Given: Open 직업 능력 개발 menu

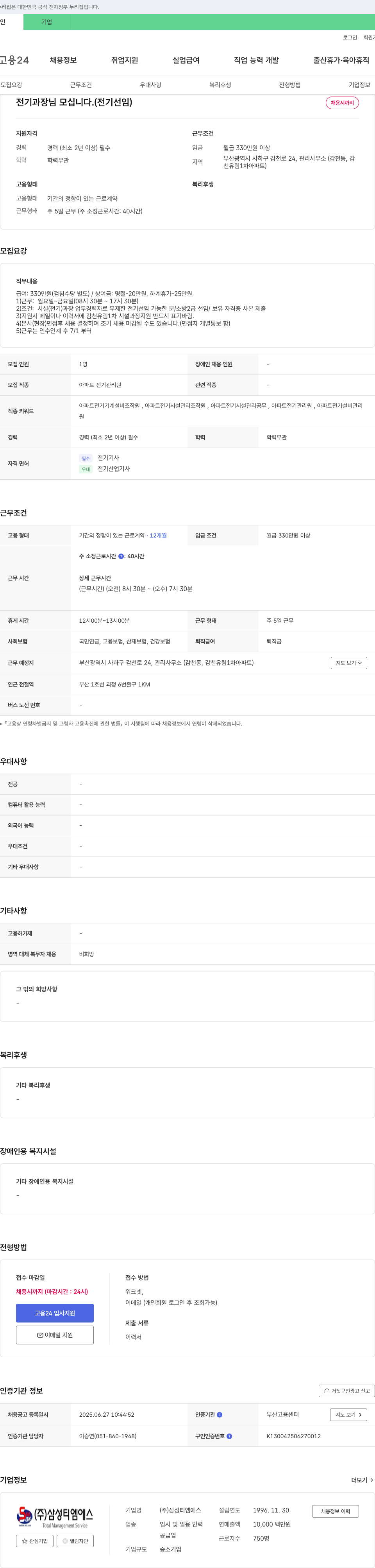Looking at the screenshot, I should [x=257, y=60].
